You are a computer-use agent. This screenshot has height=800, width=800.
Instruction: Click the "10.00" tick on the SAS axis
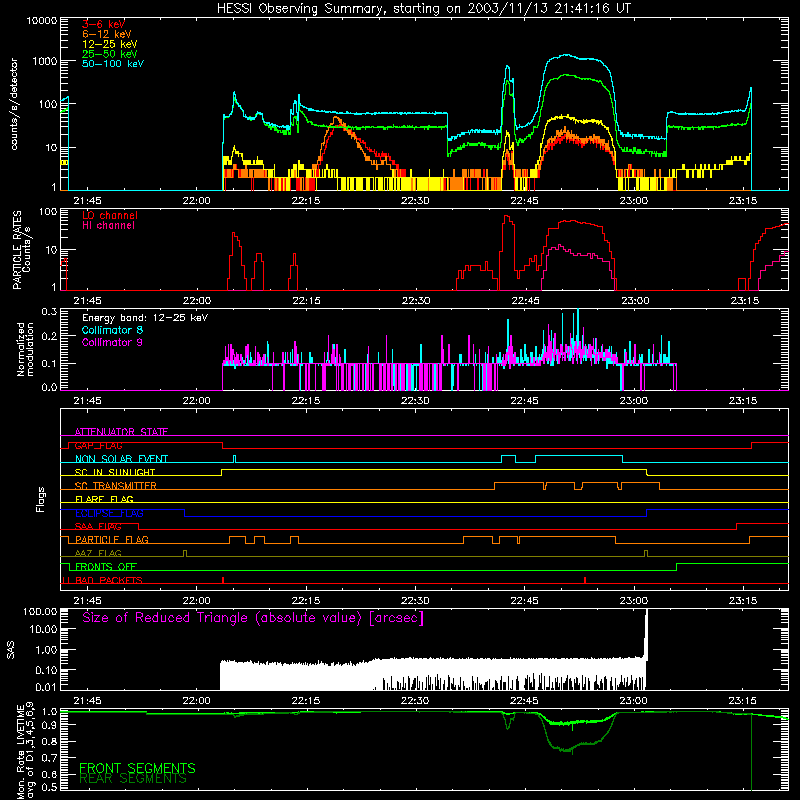pyautogui.click(x=43, y=629)
